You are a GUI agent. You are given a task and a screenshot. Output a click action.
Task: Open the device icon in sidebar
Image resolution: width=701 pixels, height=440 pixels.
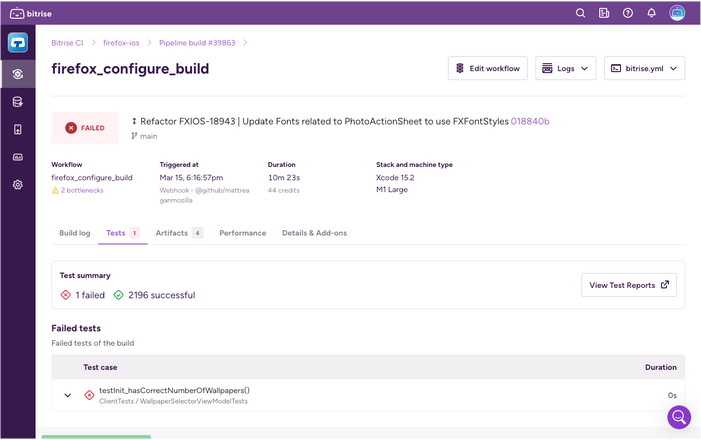[x=18, y=130]
